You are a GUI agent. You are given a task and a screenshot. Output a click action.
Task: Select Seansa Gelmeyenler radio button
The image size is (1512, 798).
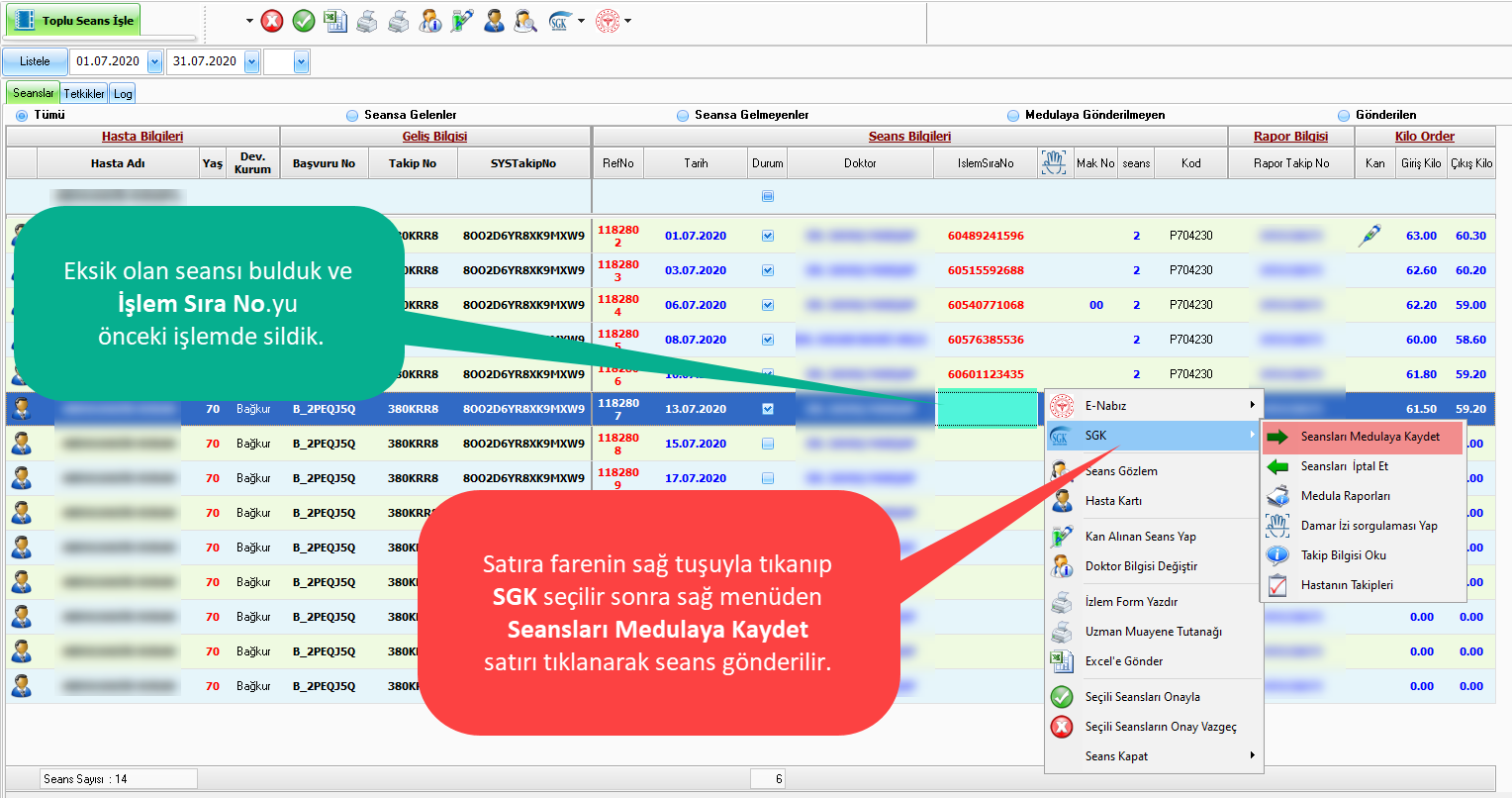pyautogui.click(x=683, y=116)
